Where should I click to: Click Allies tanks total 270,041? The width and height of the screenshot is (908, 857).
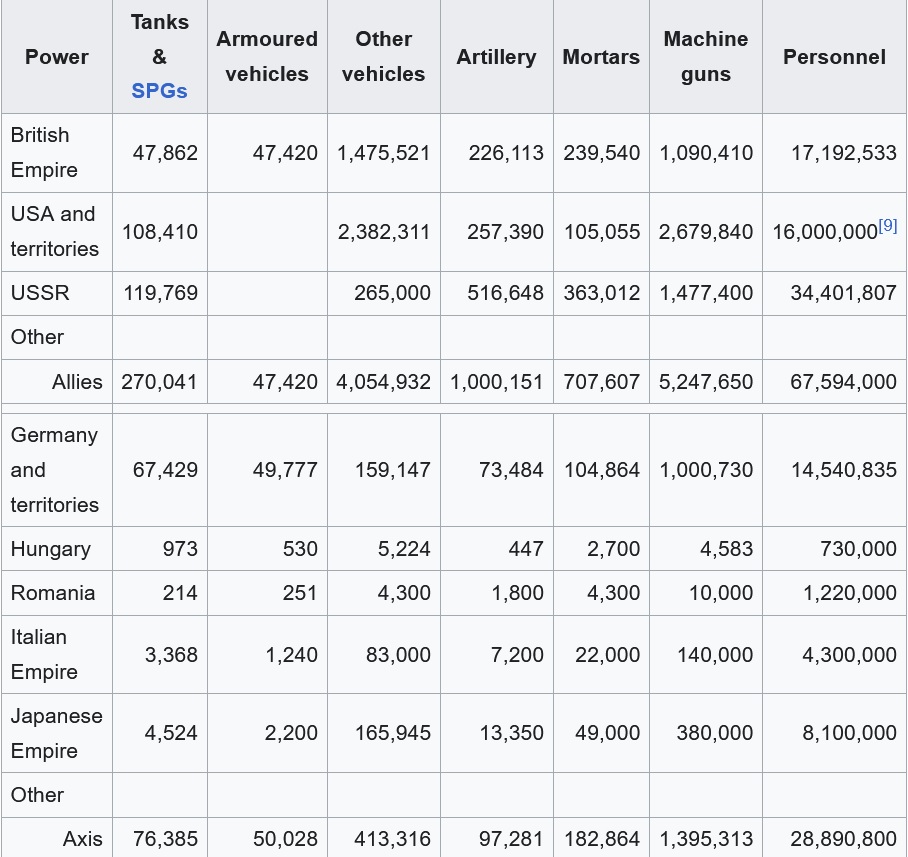click(159, 382)
